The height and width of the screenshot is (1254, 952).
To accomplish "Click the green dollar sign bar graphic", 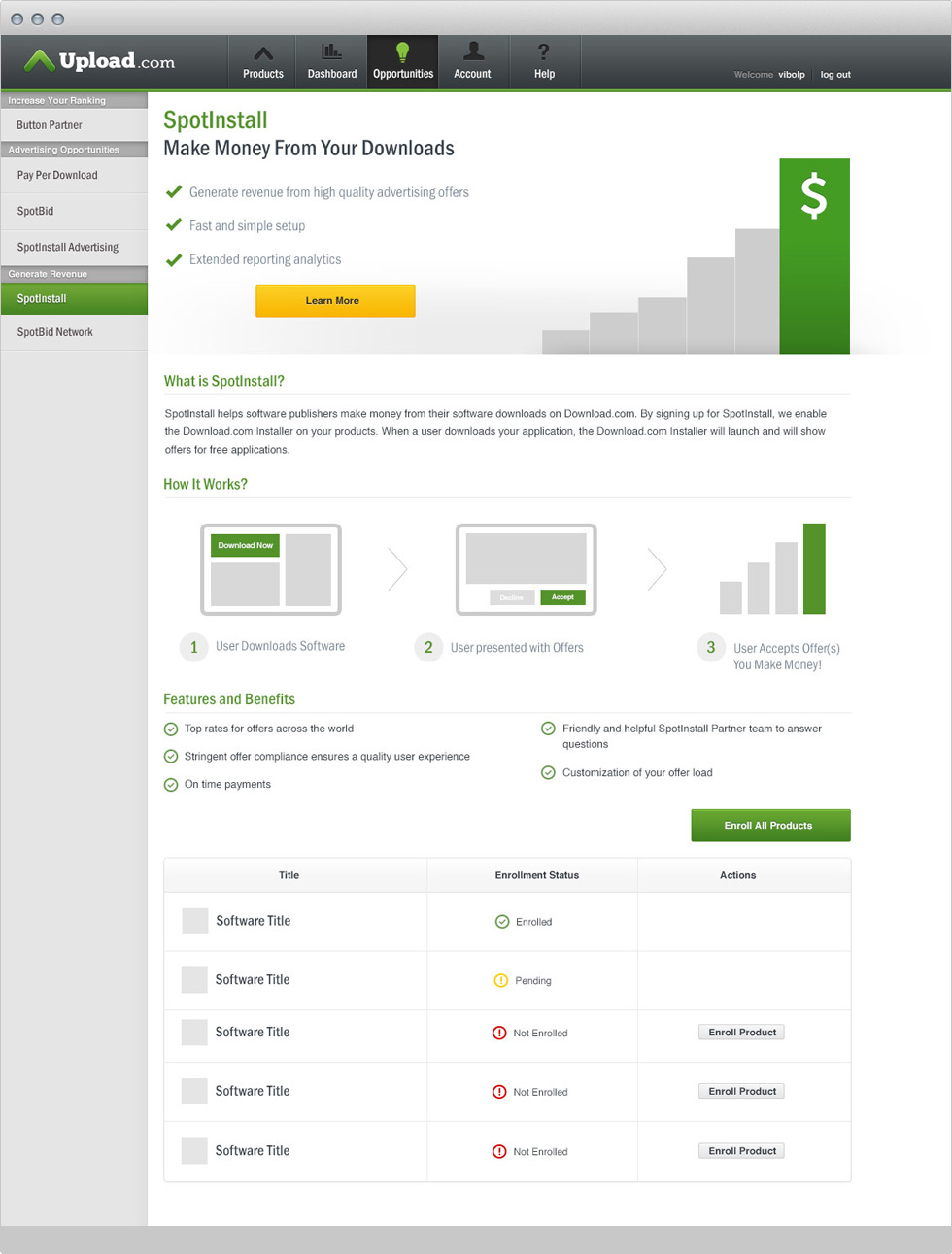I will [814, 255].
